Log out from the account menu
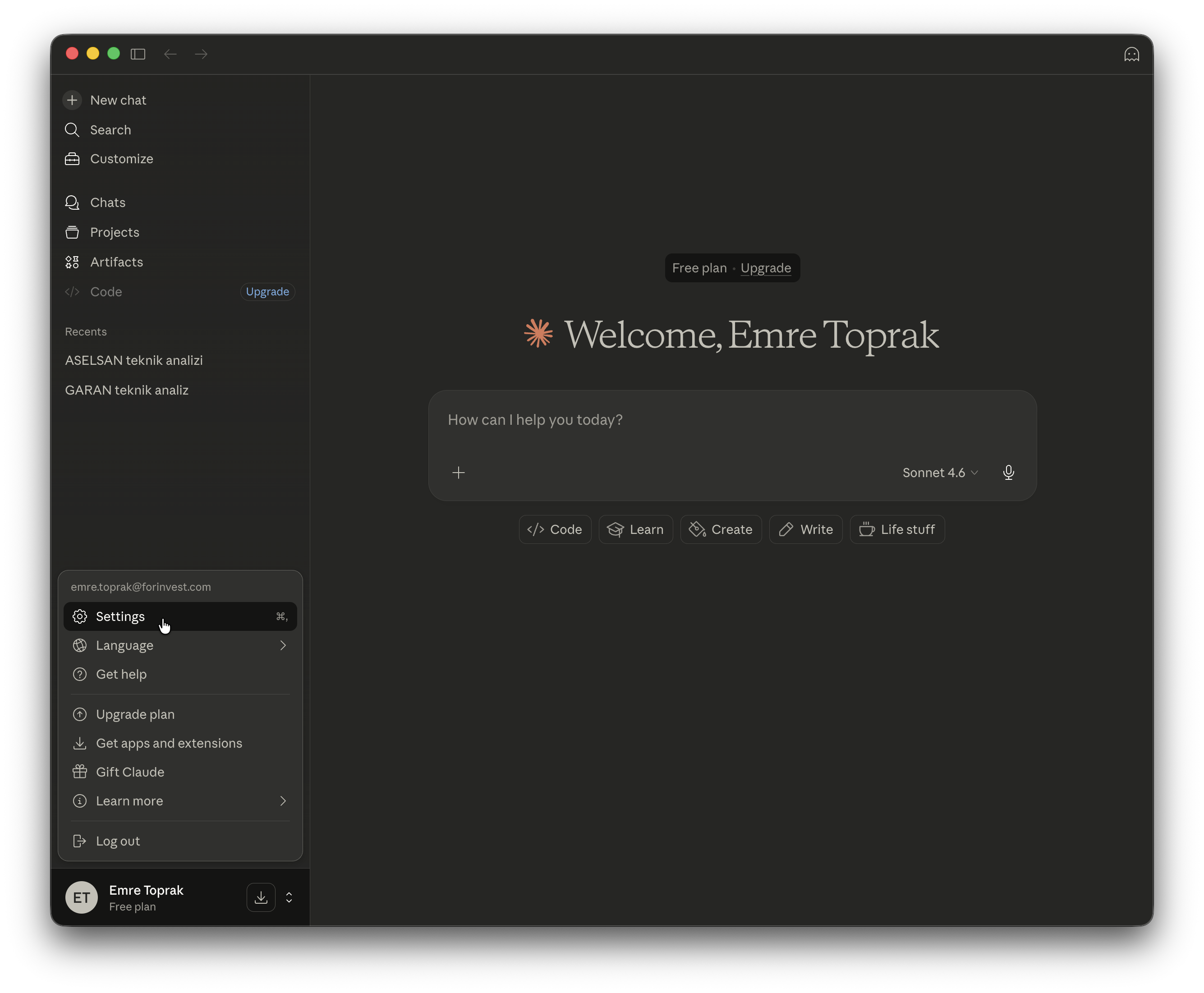 [179, 841]
